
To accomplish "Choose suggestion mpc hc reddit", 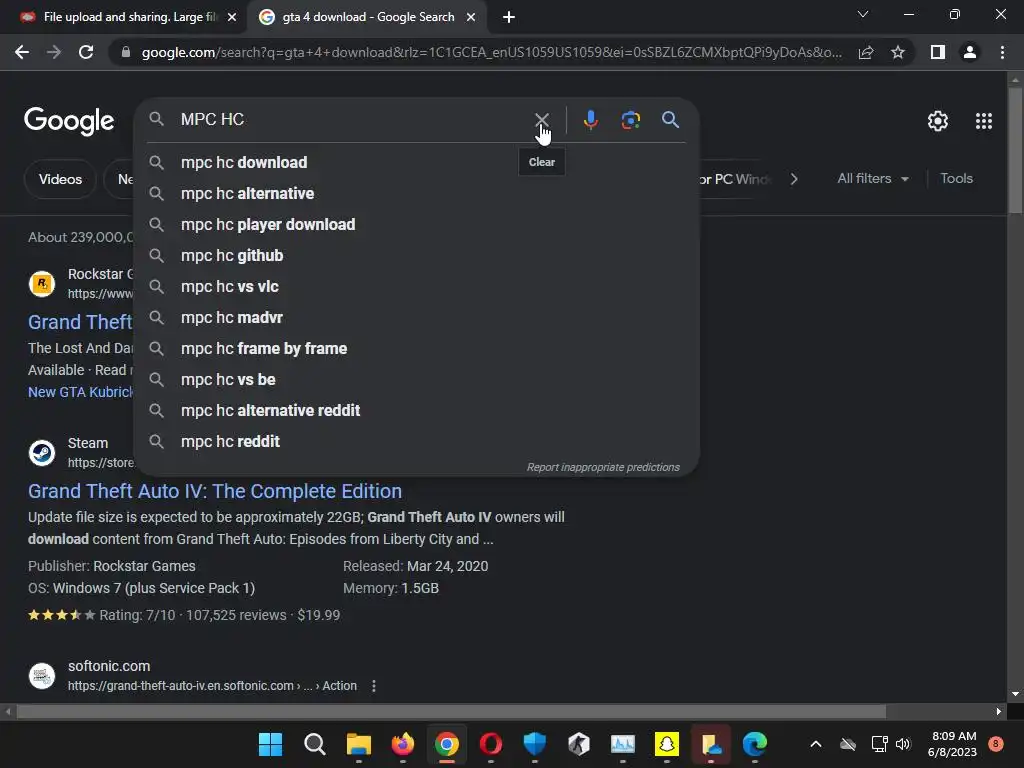I will (x=417, y=441).
